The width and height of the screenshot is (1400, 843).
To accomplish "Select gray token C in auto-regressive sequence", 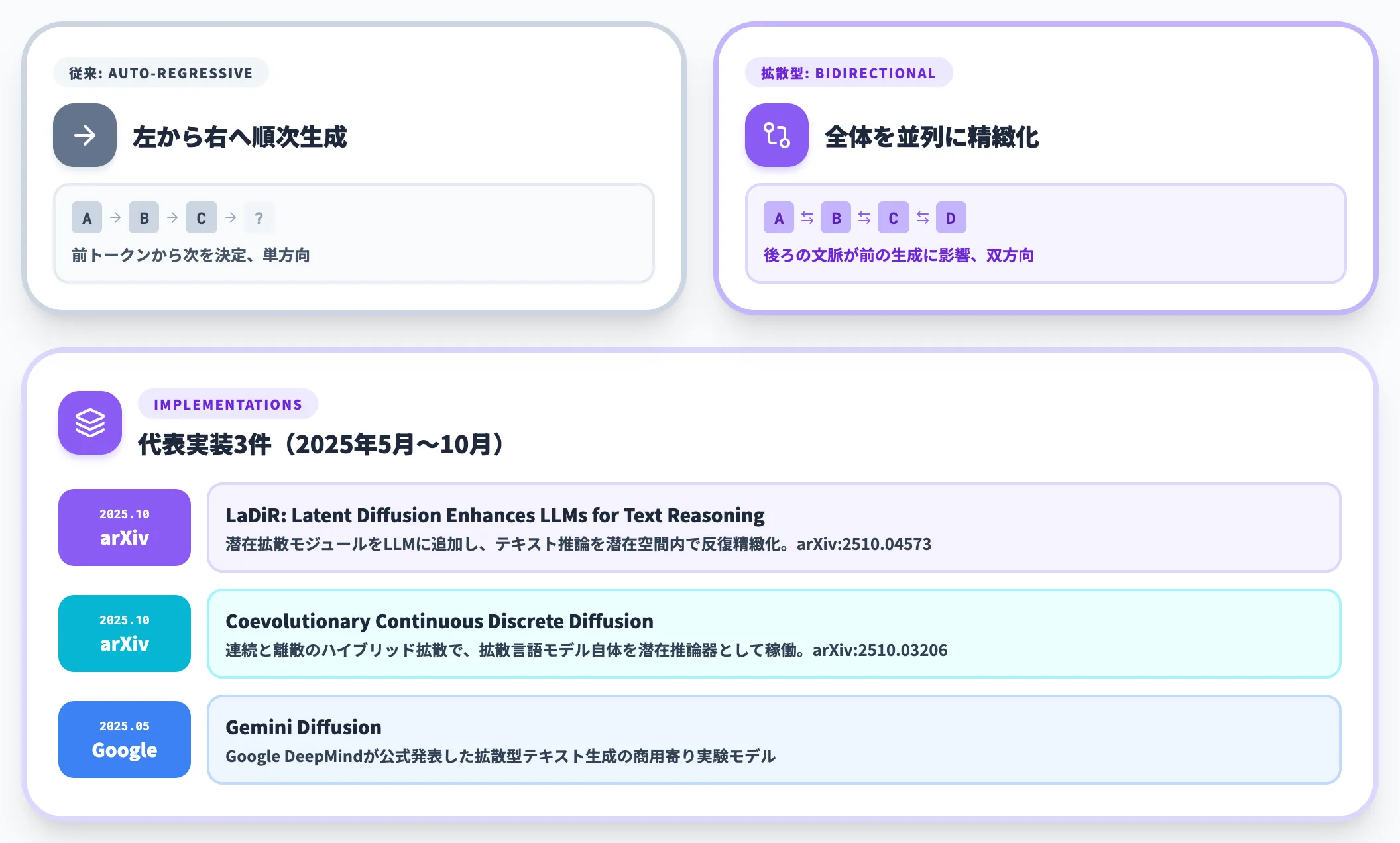I will coord(202,217).
